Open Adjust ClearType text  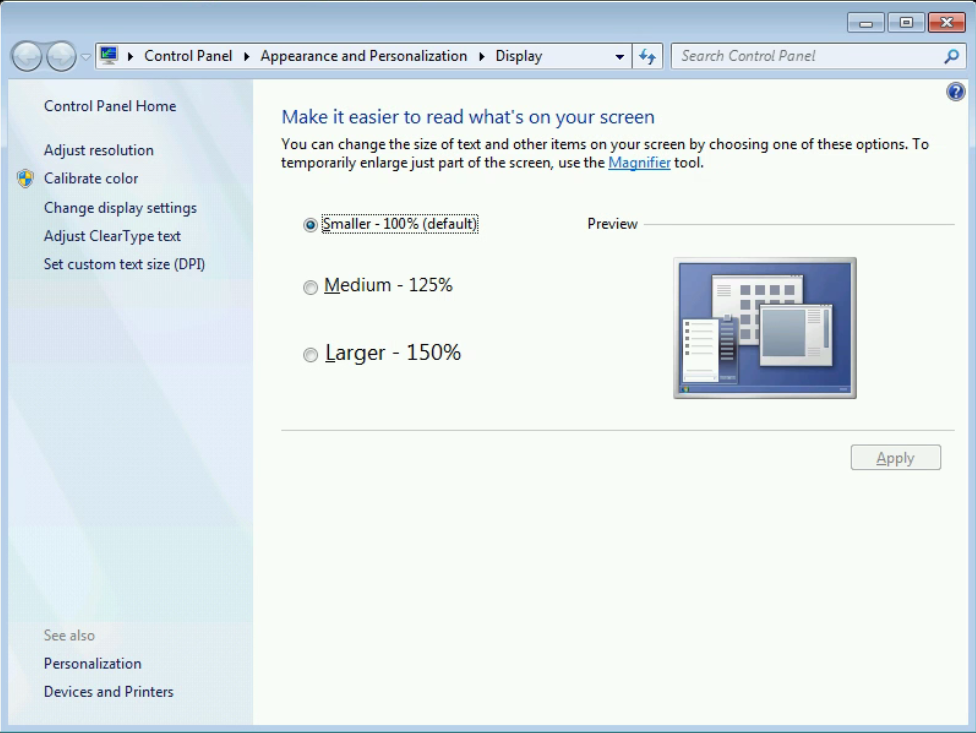click(x=112, y=236)
